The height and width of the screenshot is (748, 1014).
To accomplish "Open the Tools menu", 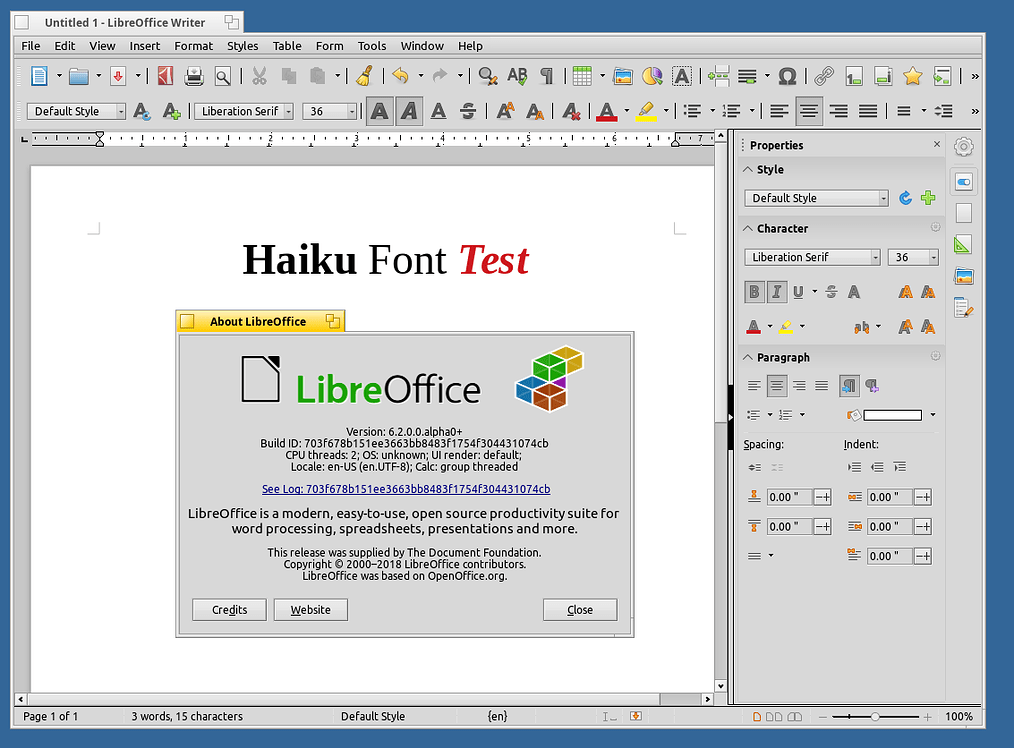I will pos(371,46).
